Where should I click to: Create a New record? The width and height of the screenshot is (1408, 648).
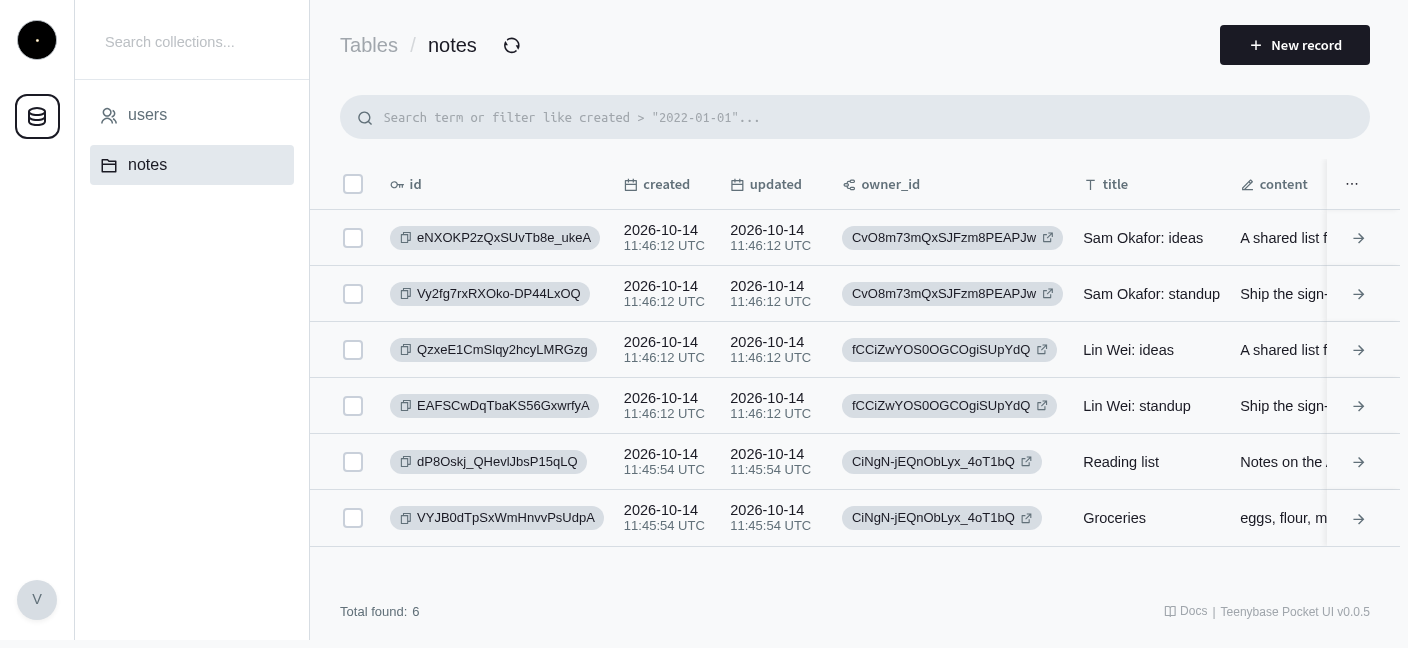tap(1295, 45)
